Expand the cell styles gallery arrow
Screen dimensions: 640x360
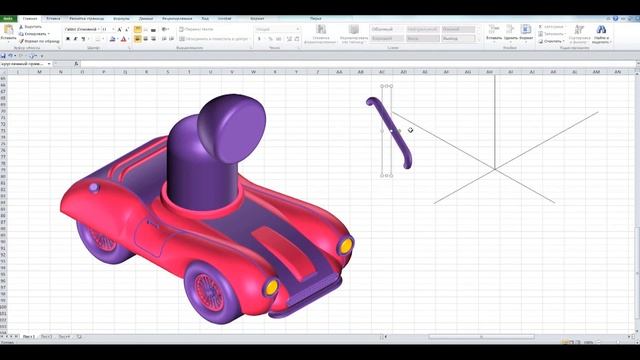pyautogui.click(x=479, y=39)
